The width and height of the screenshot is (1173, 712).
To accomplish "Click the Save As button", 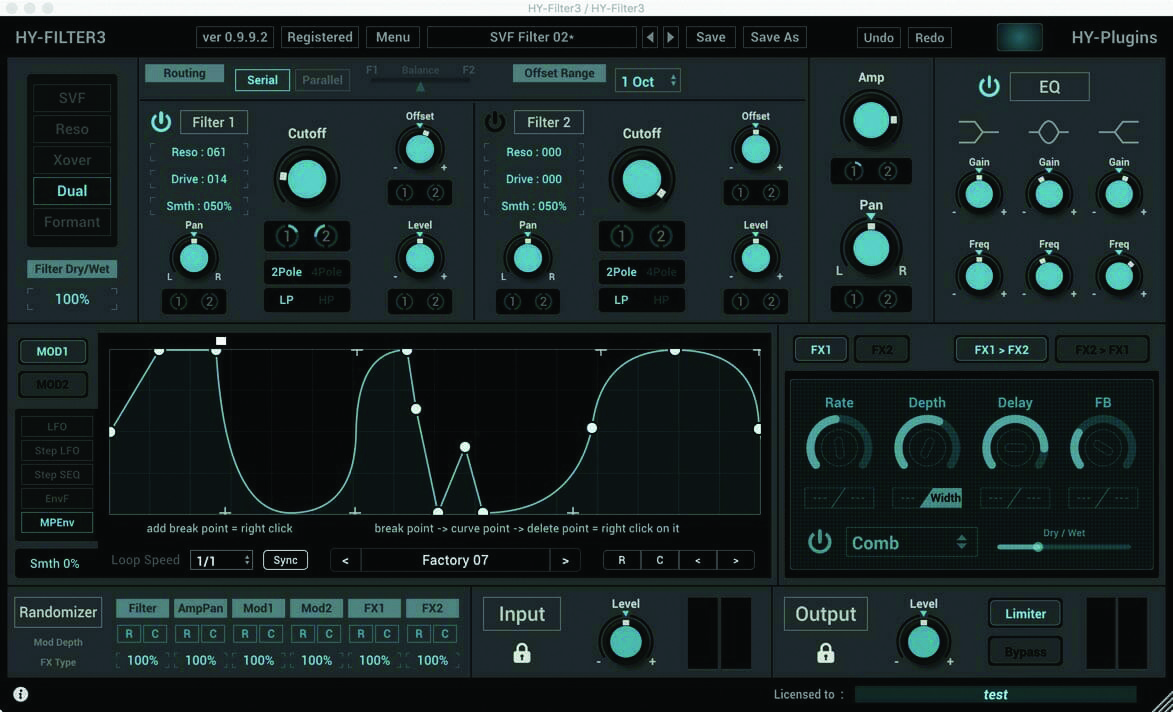I will click(x=774, y=37).
